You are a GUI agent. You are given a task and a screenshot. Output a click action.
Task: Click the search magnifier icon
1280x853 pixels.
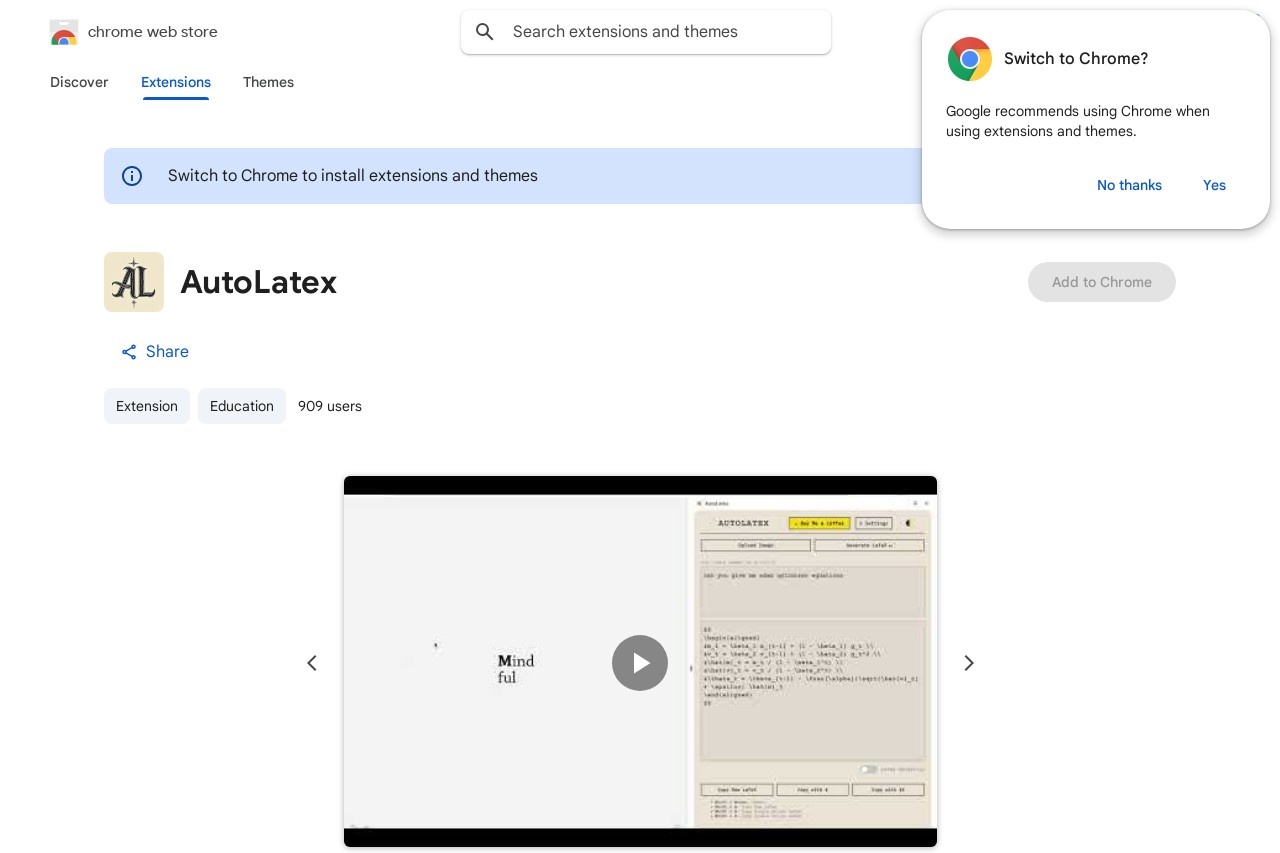point(485,32)
